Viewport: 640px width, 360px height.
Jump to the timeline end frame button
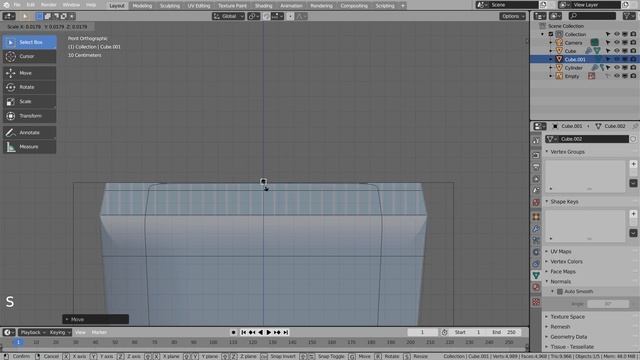pos(286,332)
